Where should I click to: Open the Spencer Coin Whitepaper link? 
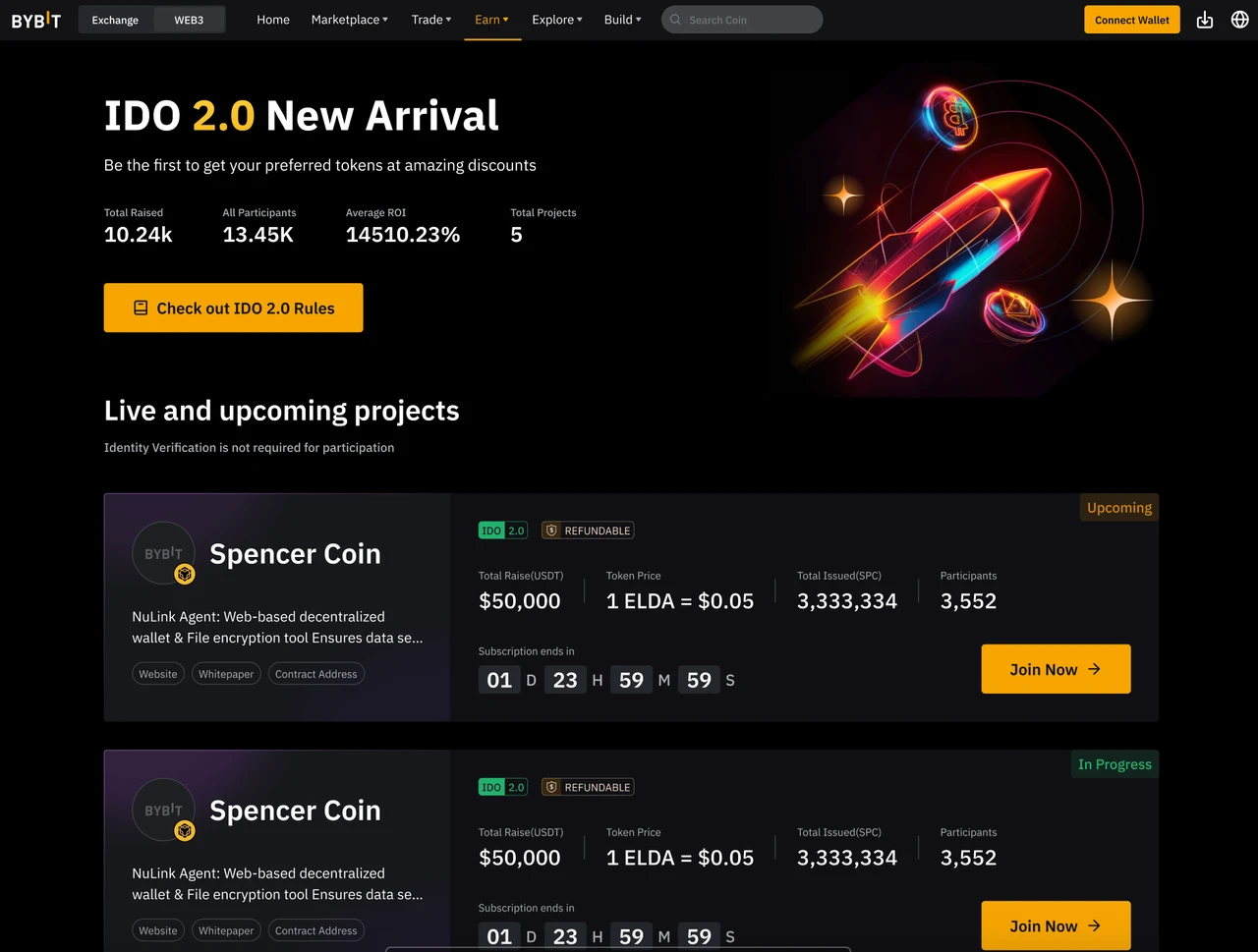tap(226, 673)
